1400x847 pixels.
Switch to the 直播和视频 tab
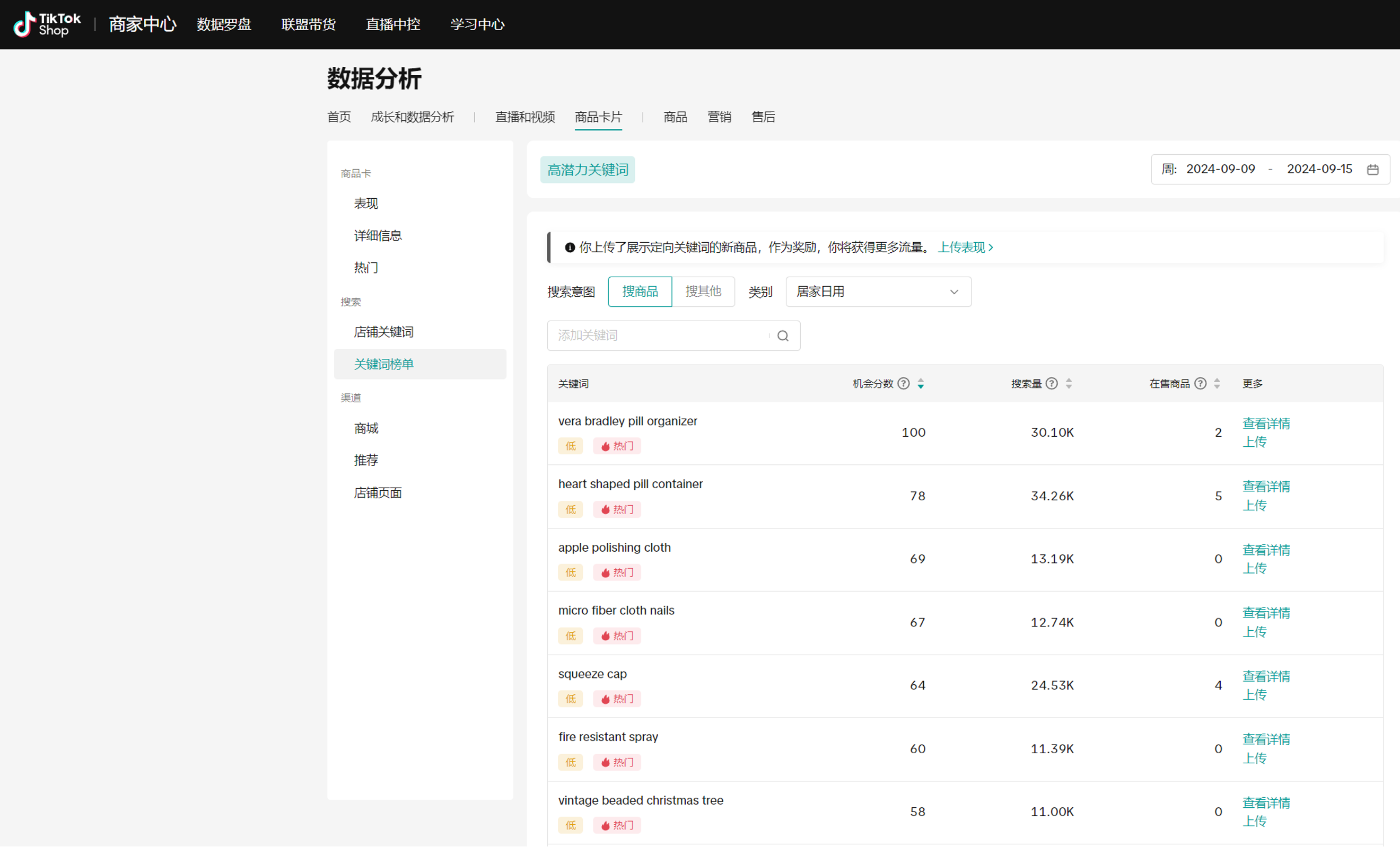tap(524, 117)
